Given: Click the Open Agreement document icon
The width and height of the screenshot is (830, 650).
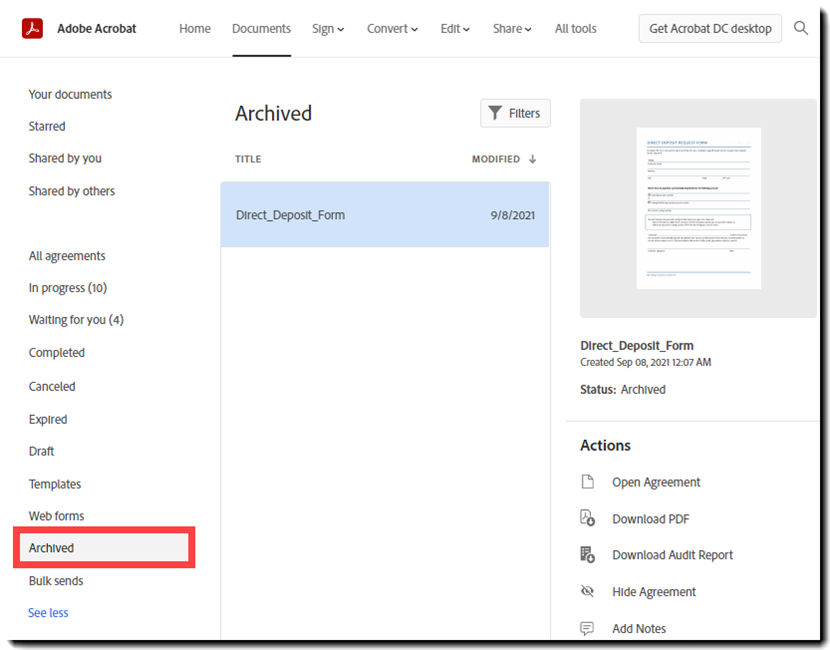Looking at the screenshot, I should tap(588, 482).
